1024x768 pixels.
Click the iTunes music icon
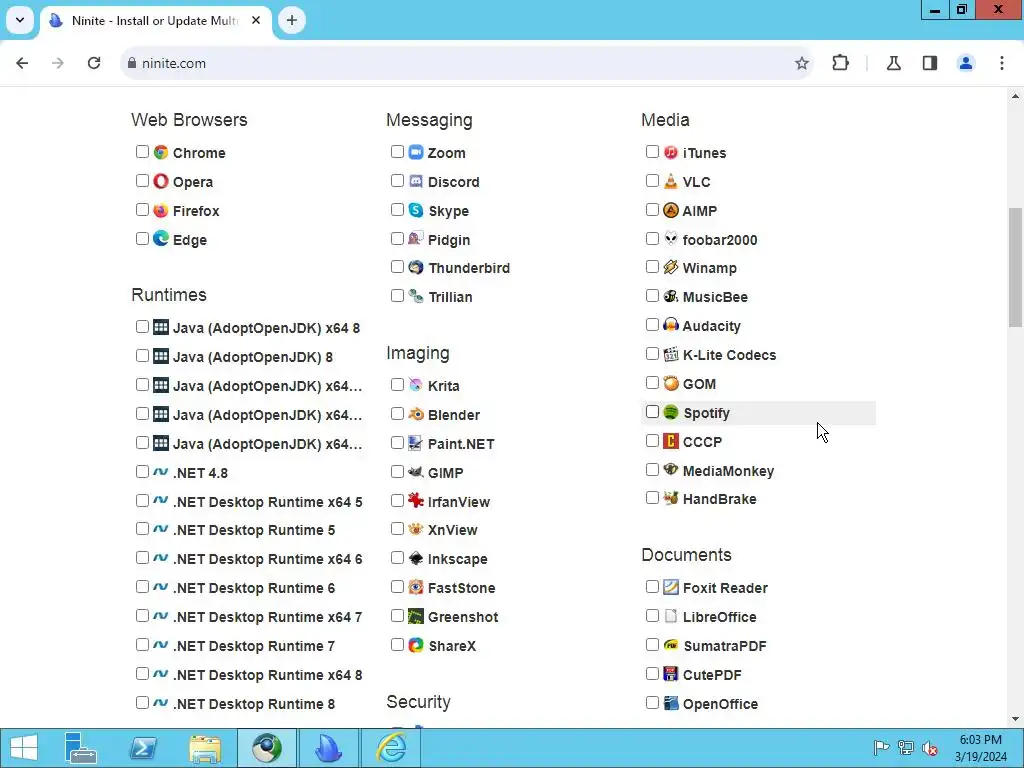click(x=671, y=152)
